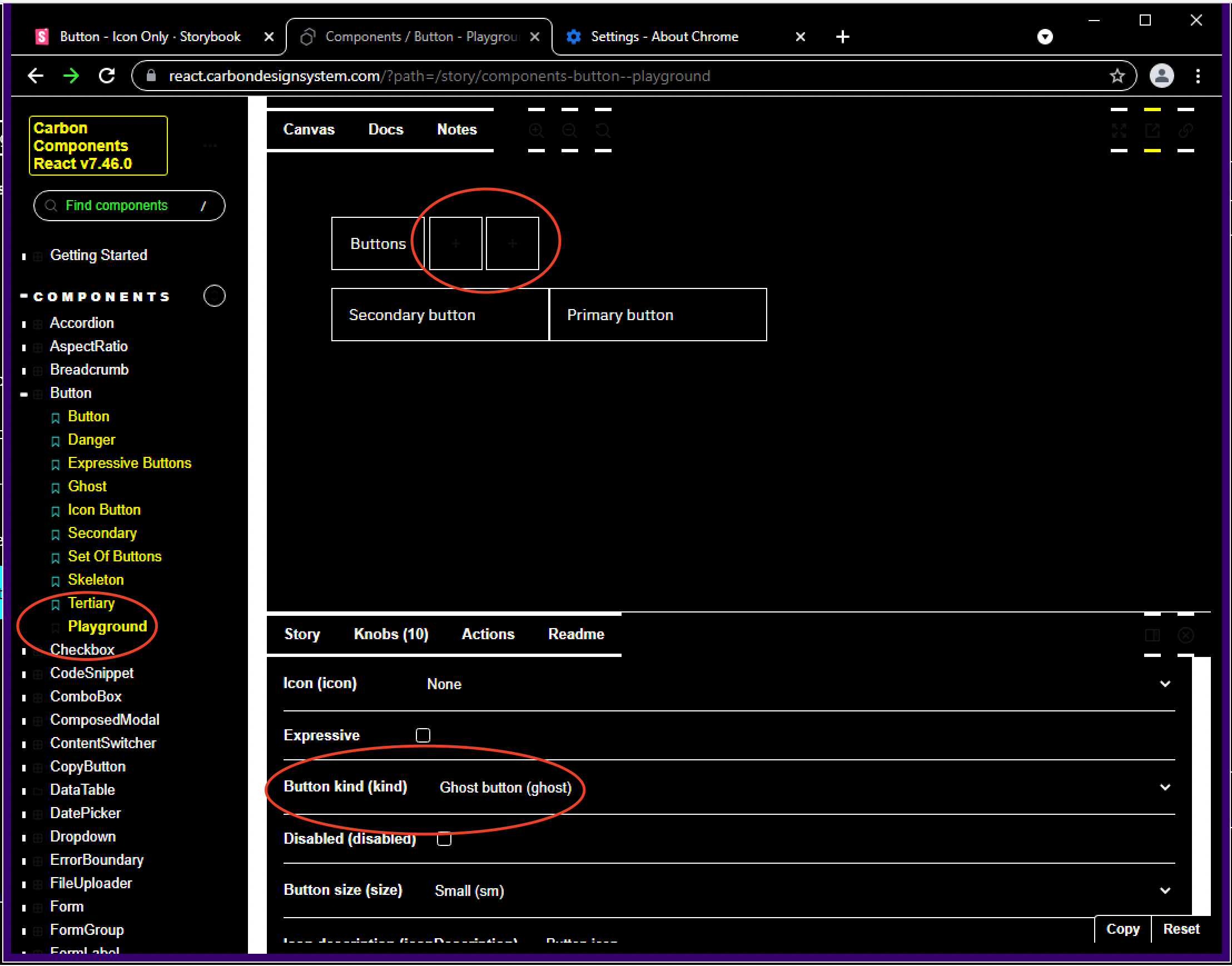Open a new browser tab
Screen dimensions: 1232x966
tap(842, 37)
